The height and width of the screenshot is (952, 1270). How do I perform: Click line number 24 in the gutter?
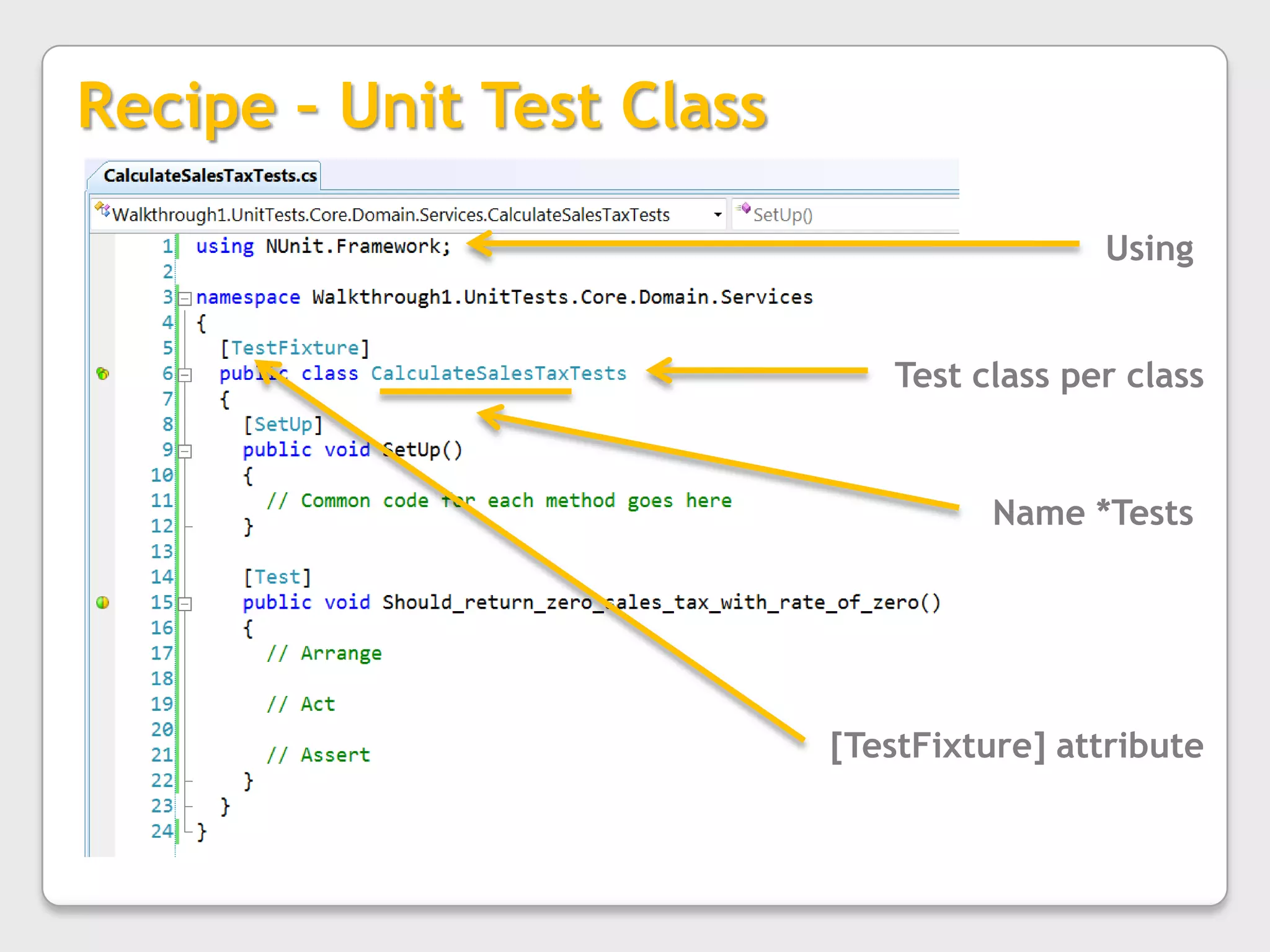pyautogui.click(x=162, y=831)
